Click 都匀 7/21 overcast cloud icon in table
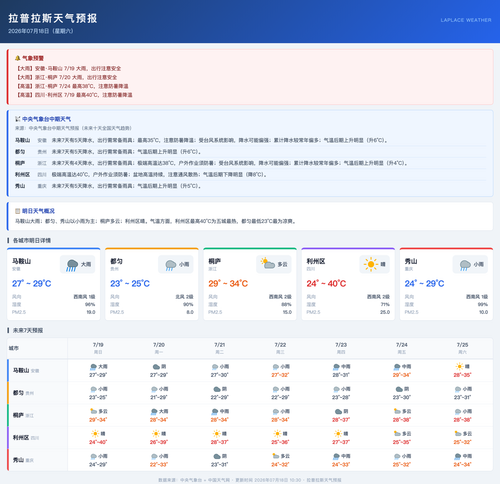Screen dimensions: 500x484 pos(217,389)
